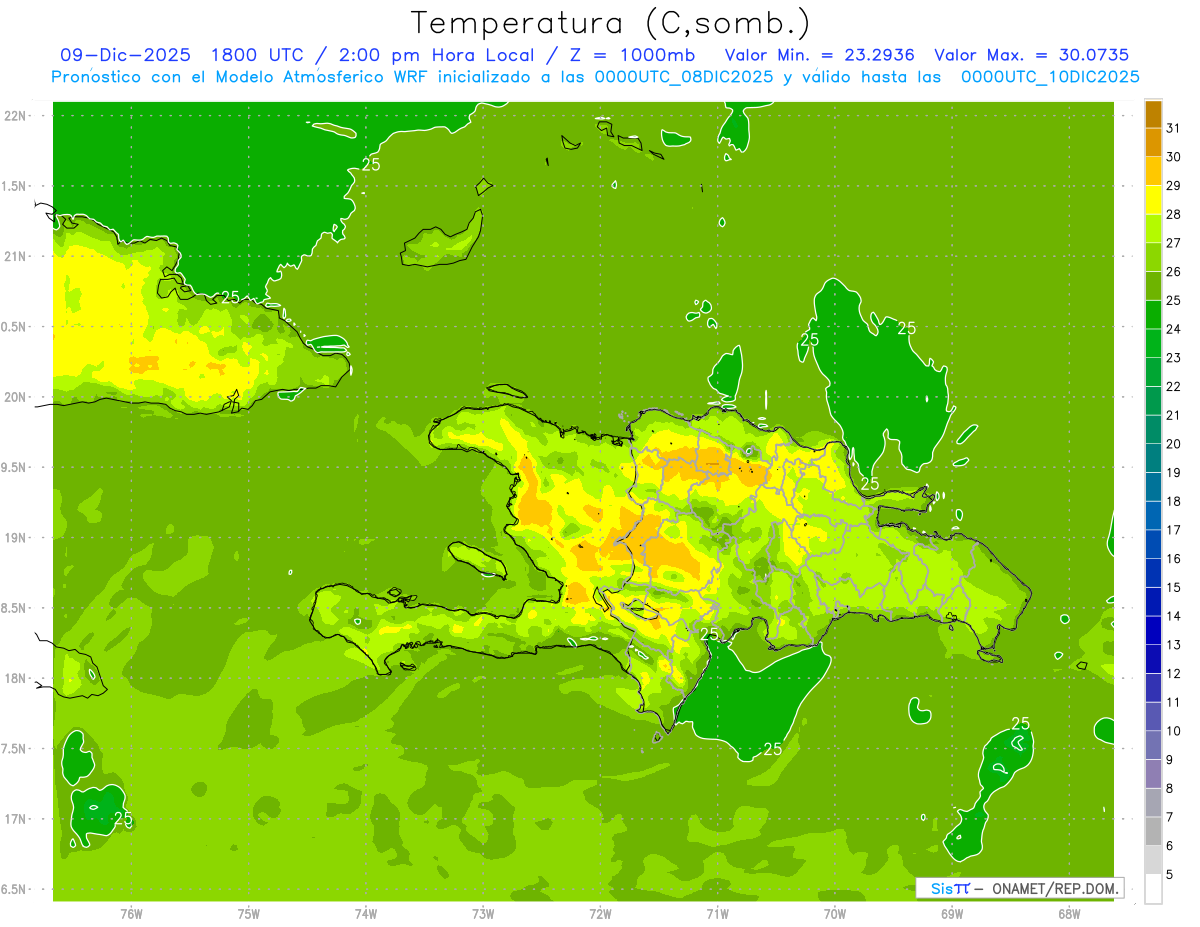Click the '20N' latitude axis label
Screen dimensions: 1200x927
(x=15, y=397)
